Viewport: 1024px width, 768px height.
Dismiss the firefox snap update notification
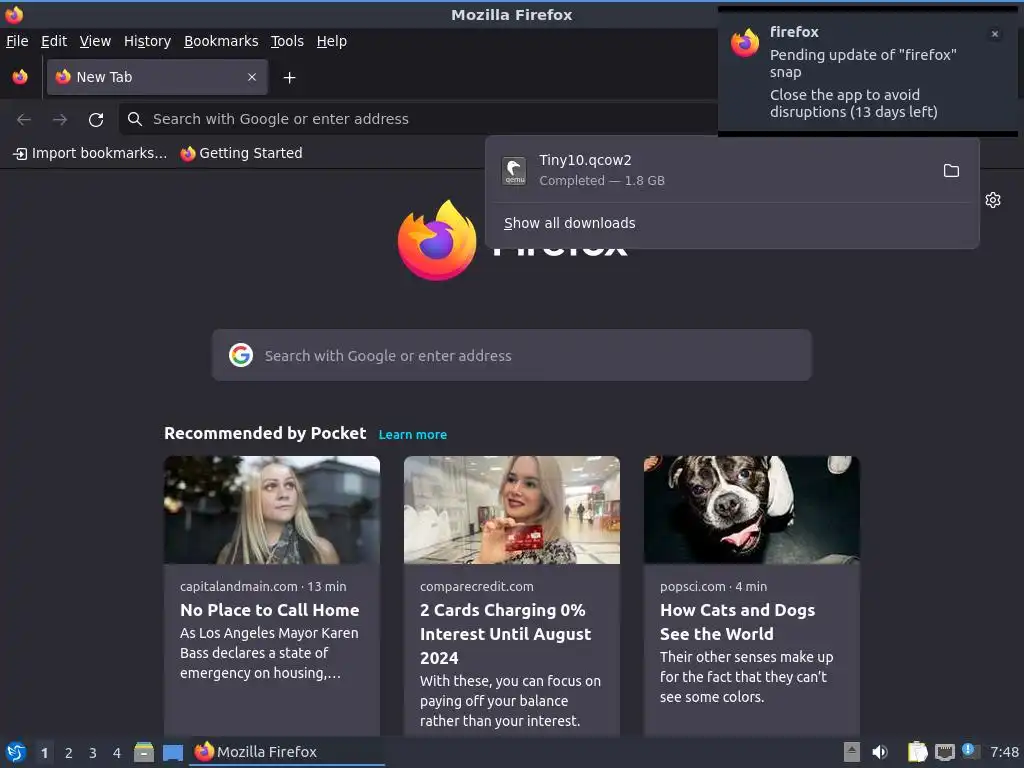995,34
